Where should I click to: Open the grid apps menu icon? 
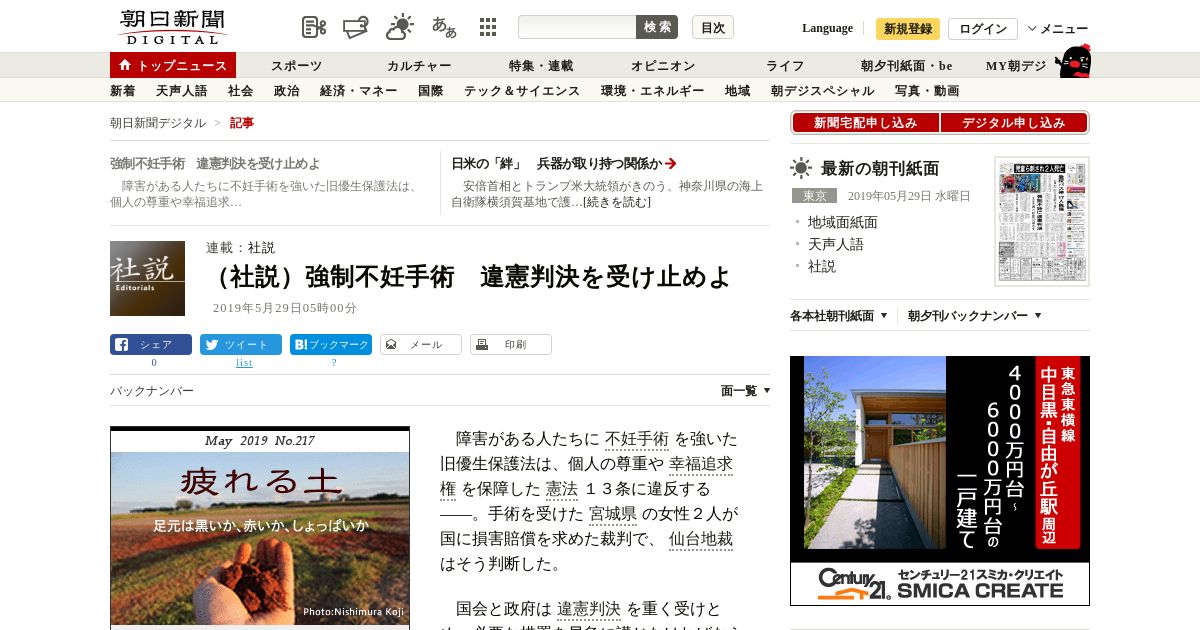tap(488, 27)
